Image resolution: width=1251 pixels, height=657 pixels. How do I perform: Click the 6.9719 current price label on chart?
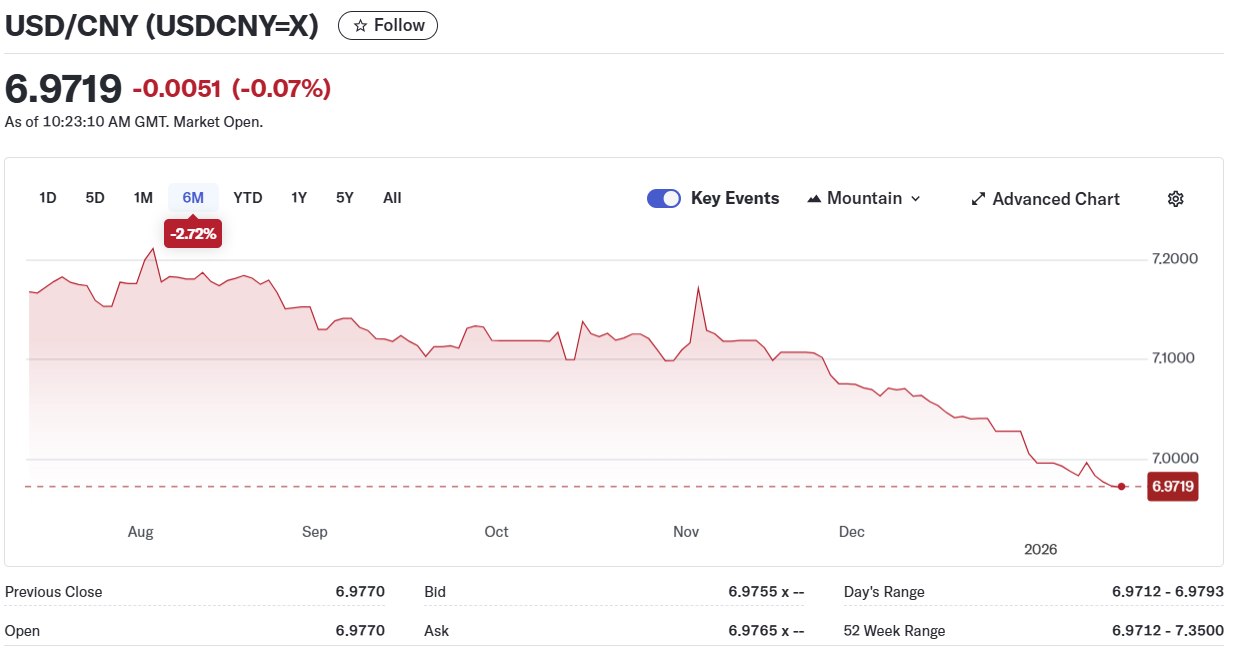point(1171,487)
